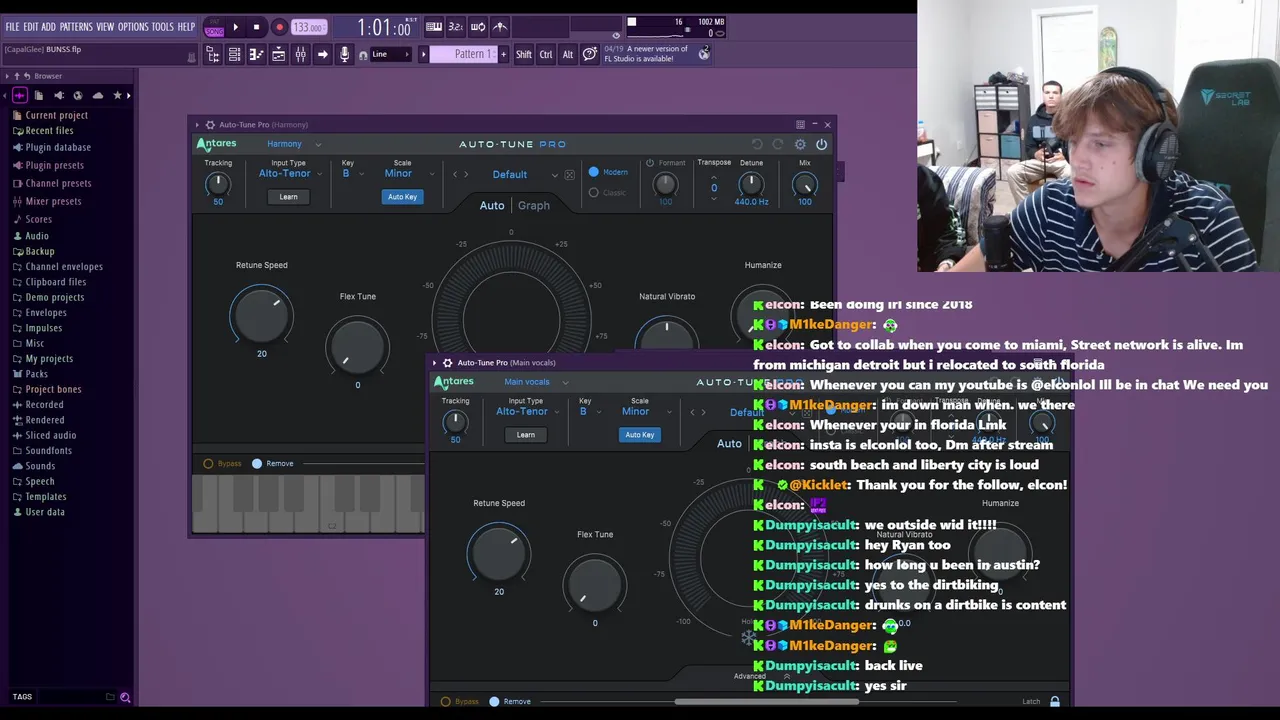Viewport: 1280px width, 720px height.
Task: Open the Mixer icon in toolbar
Action: tap(300, 54)
